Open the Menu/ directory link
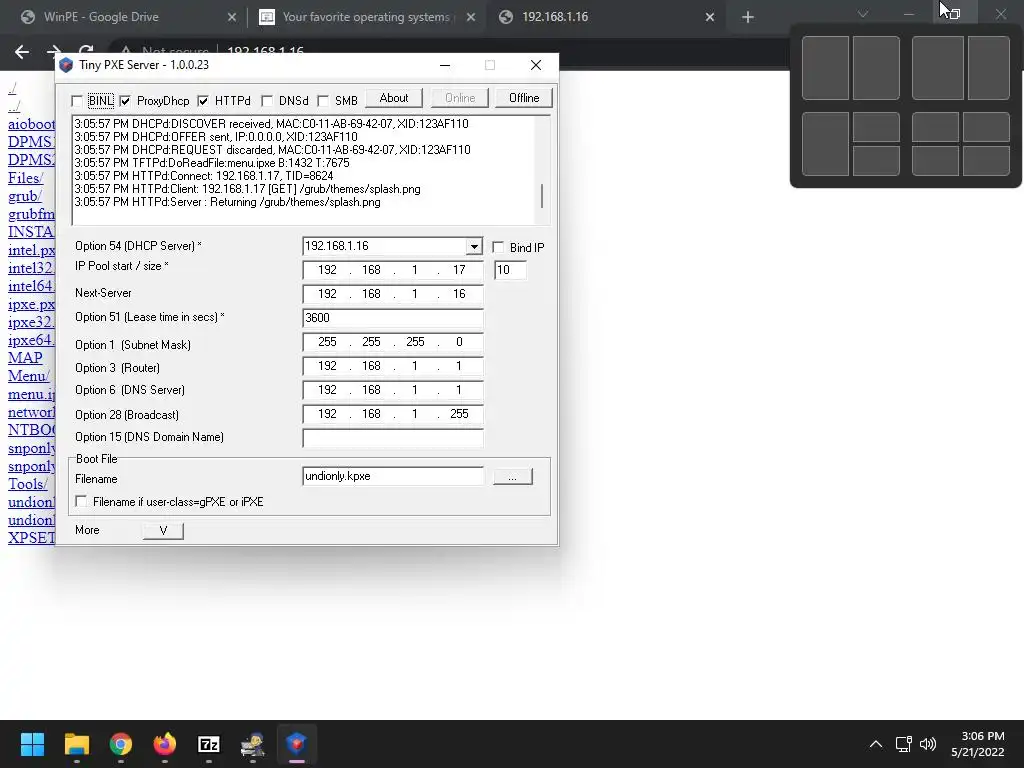 (28, 376)
